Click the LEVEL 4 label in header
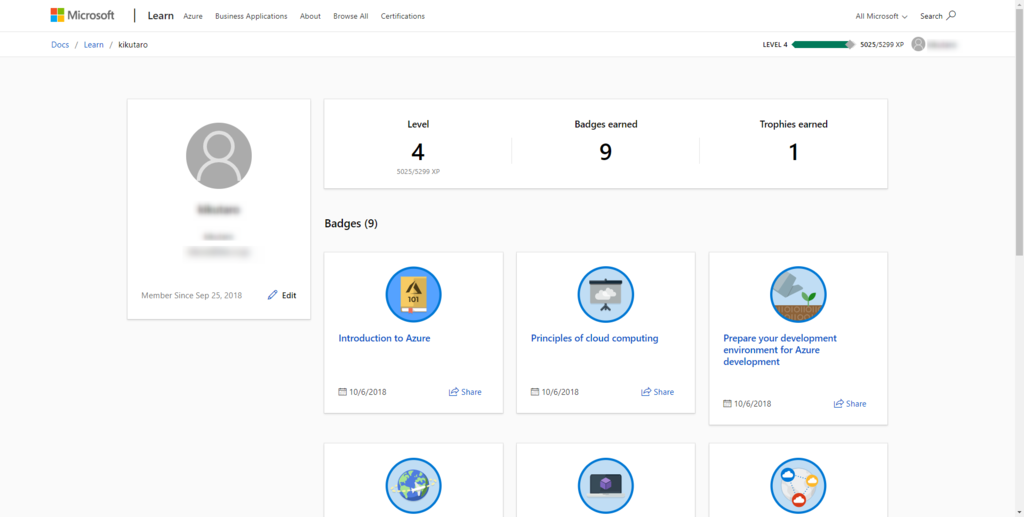 click(775, 44)
